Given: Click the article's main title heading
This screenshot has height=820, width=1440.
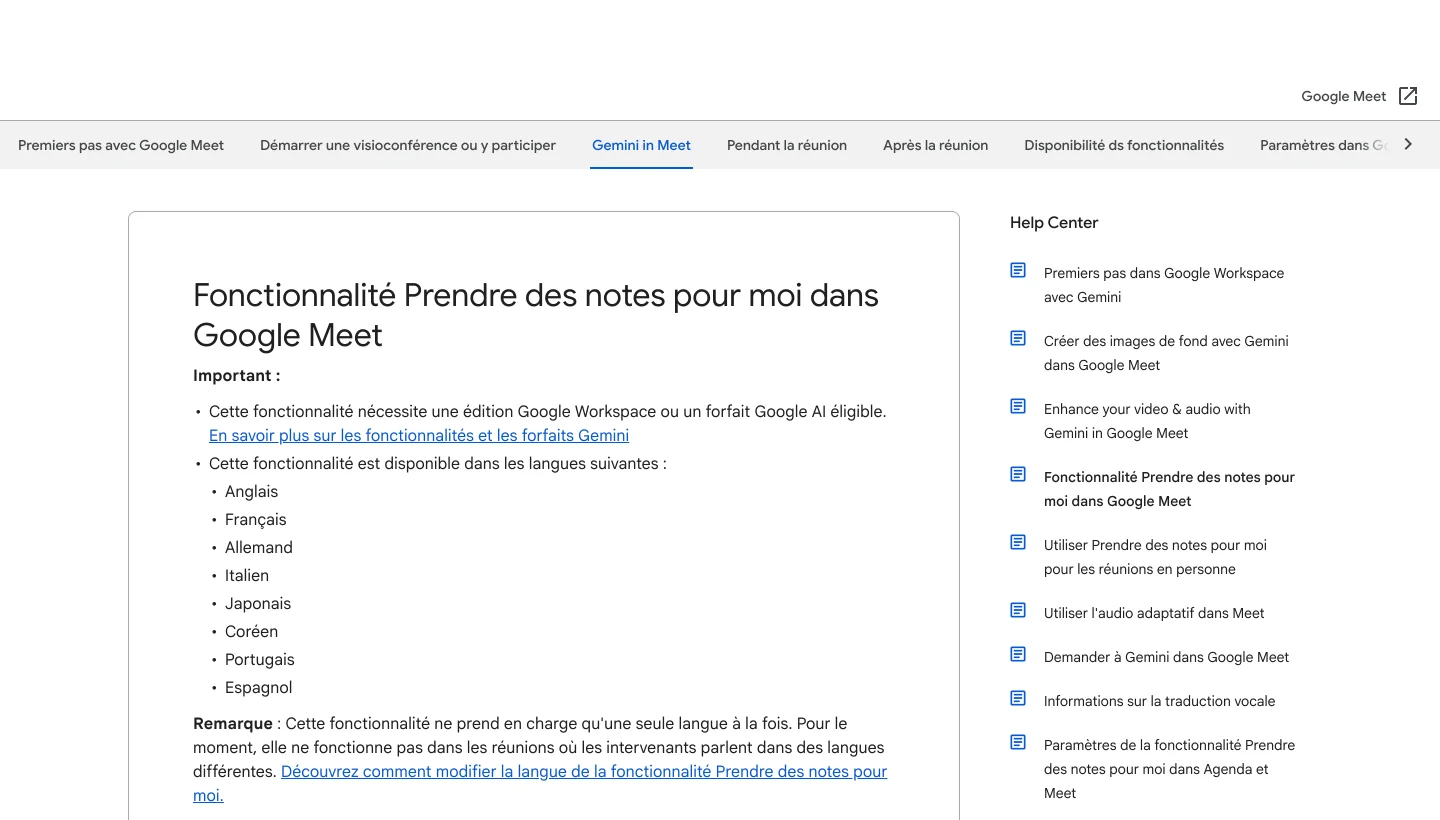Looking at the screenshot, I should pos(536,315).
